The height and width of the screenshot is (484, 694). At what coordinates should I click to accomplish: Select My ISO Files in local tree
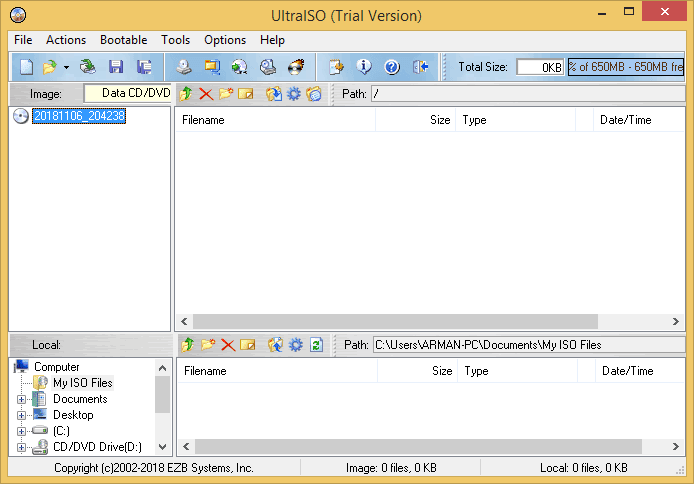(83, 383)
